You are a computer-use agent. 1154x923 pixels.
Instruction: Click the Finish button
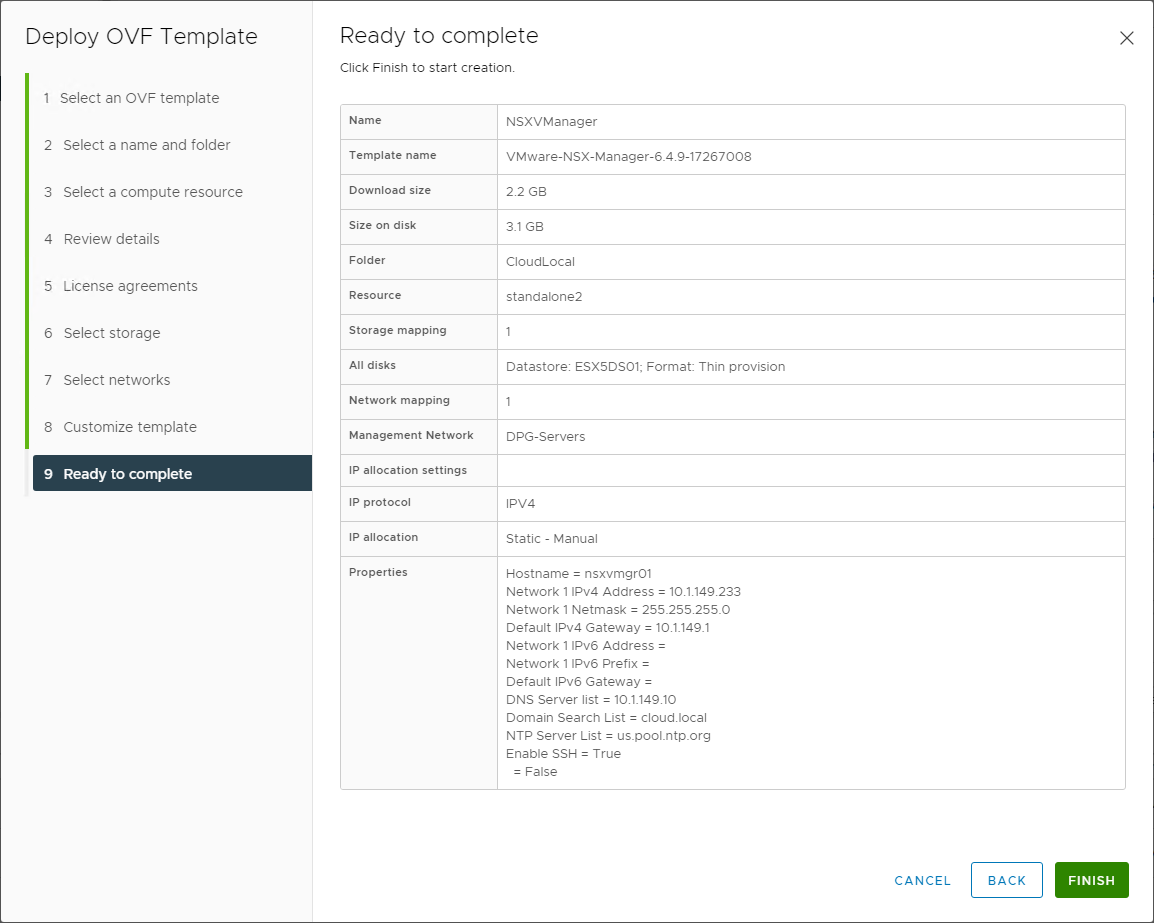(1091, 880)
